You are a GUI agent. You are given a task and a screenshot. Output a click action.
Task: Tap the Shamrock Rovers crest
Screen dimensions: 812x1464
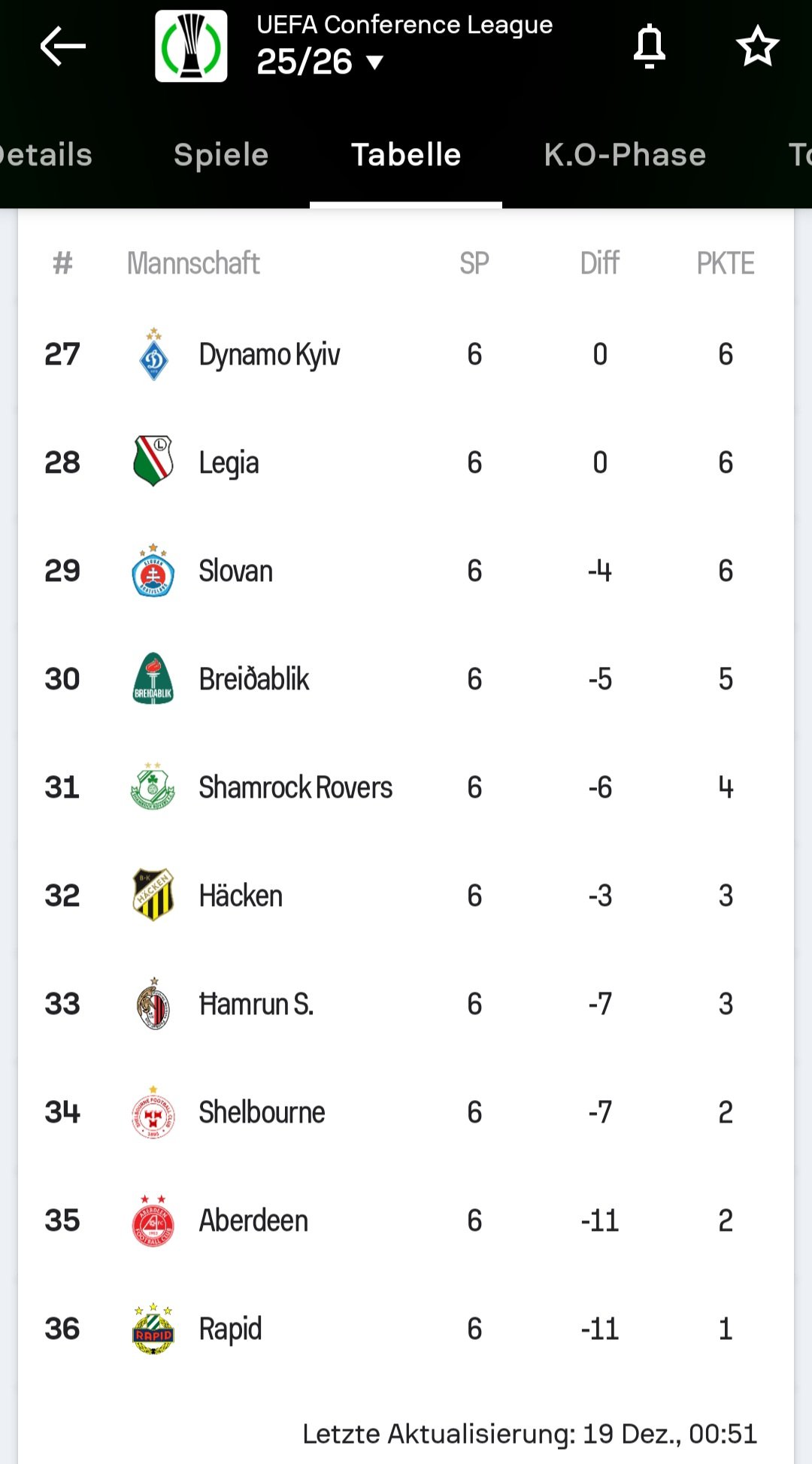153,787
